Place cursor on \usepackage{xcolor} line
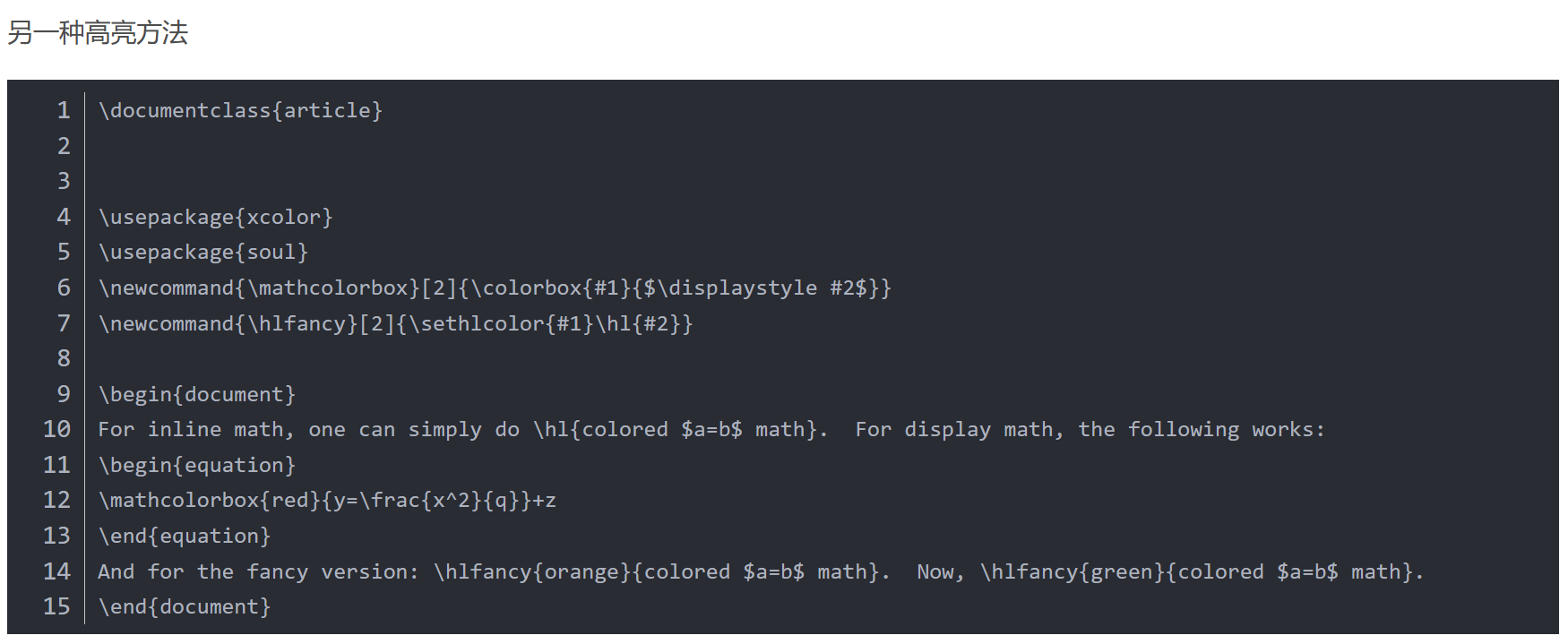The width and height of the screenshot is (1568, 644). pyautogui.click(x=216, y=217)
